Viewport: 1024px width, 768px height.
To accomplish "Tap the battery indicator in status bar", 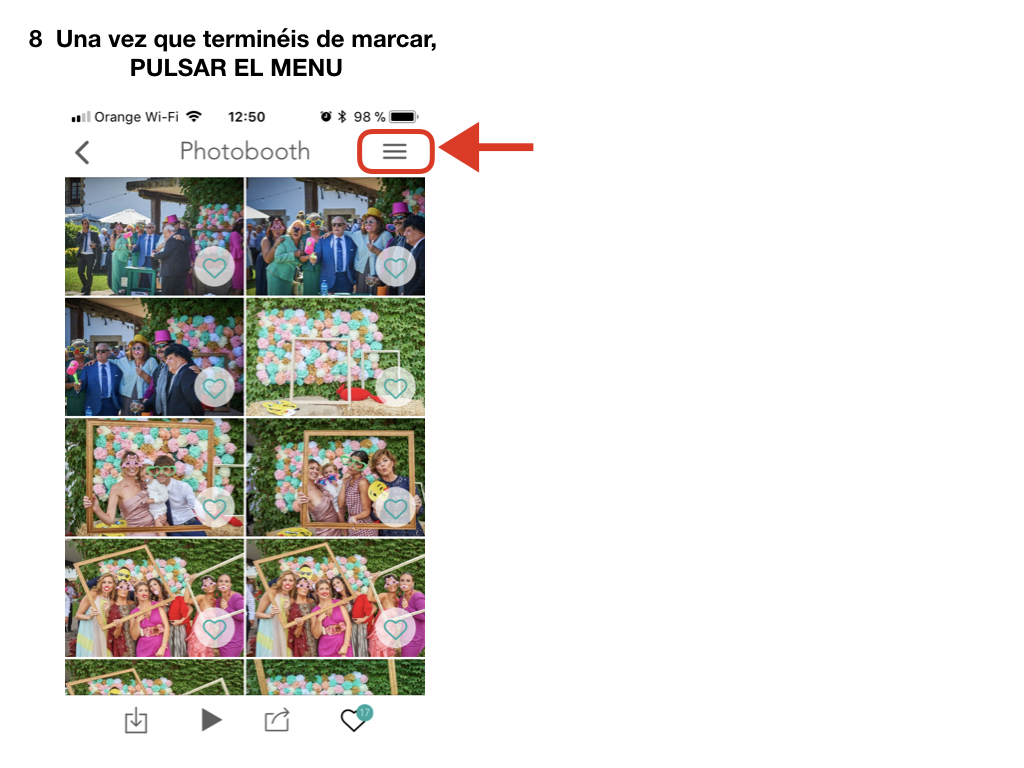I will 404,117.
